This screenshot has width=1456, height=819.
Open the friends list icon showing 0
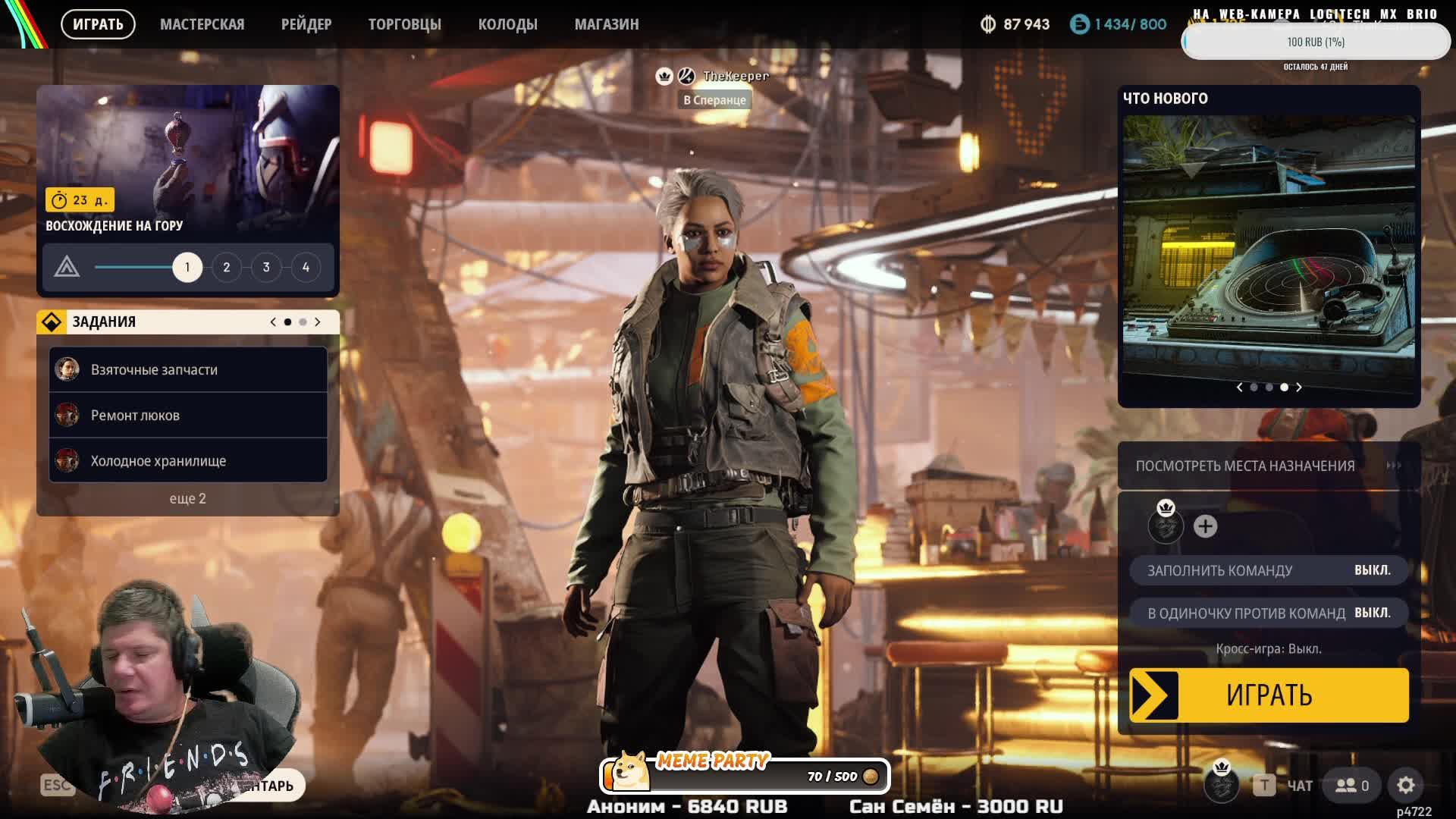[1352, 786]
